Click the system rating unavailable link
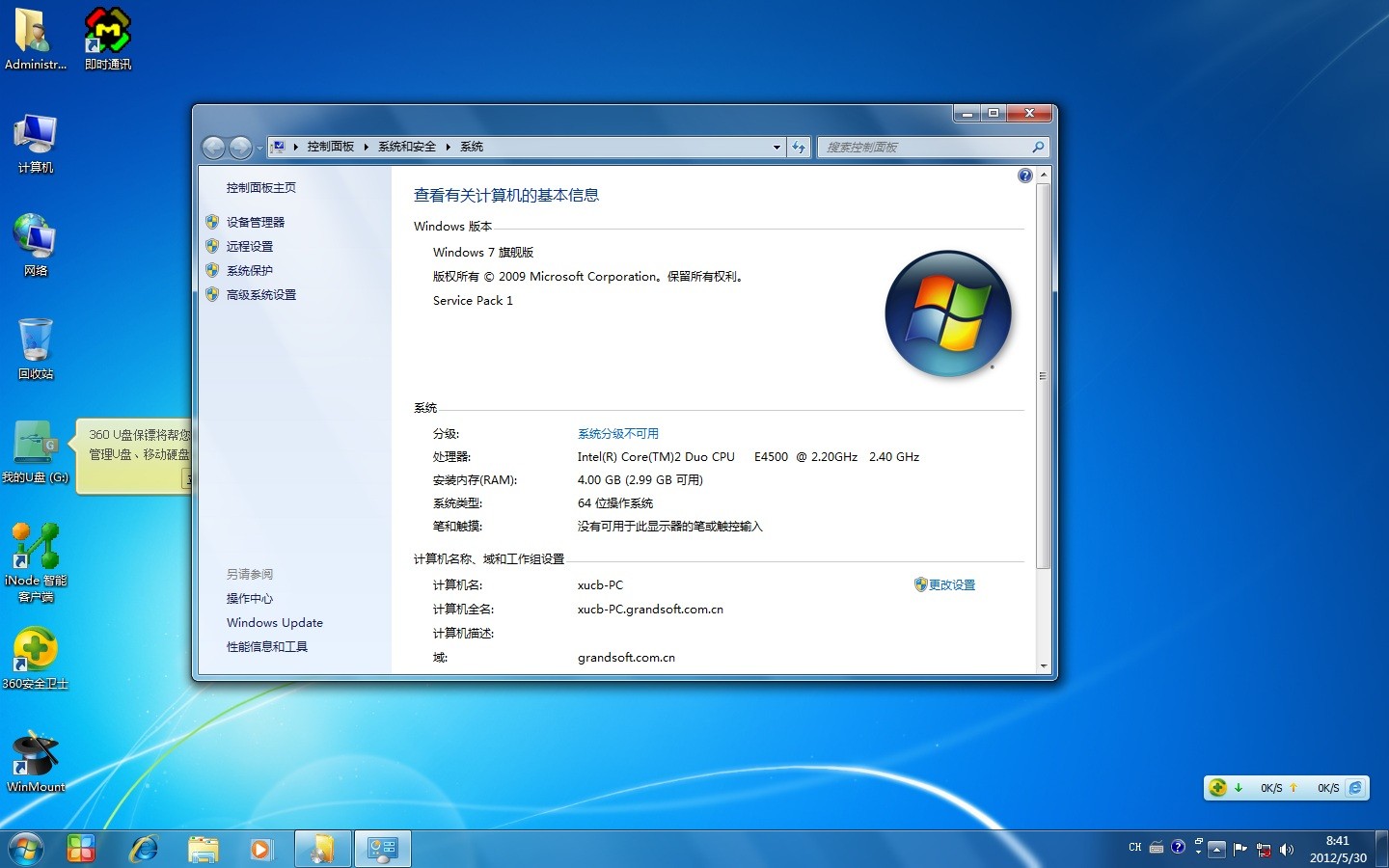This screenshot has height=868, width=1389. point(617,433)
